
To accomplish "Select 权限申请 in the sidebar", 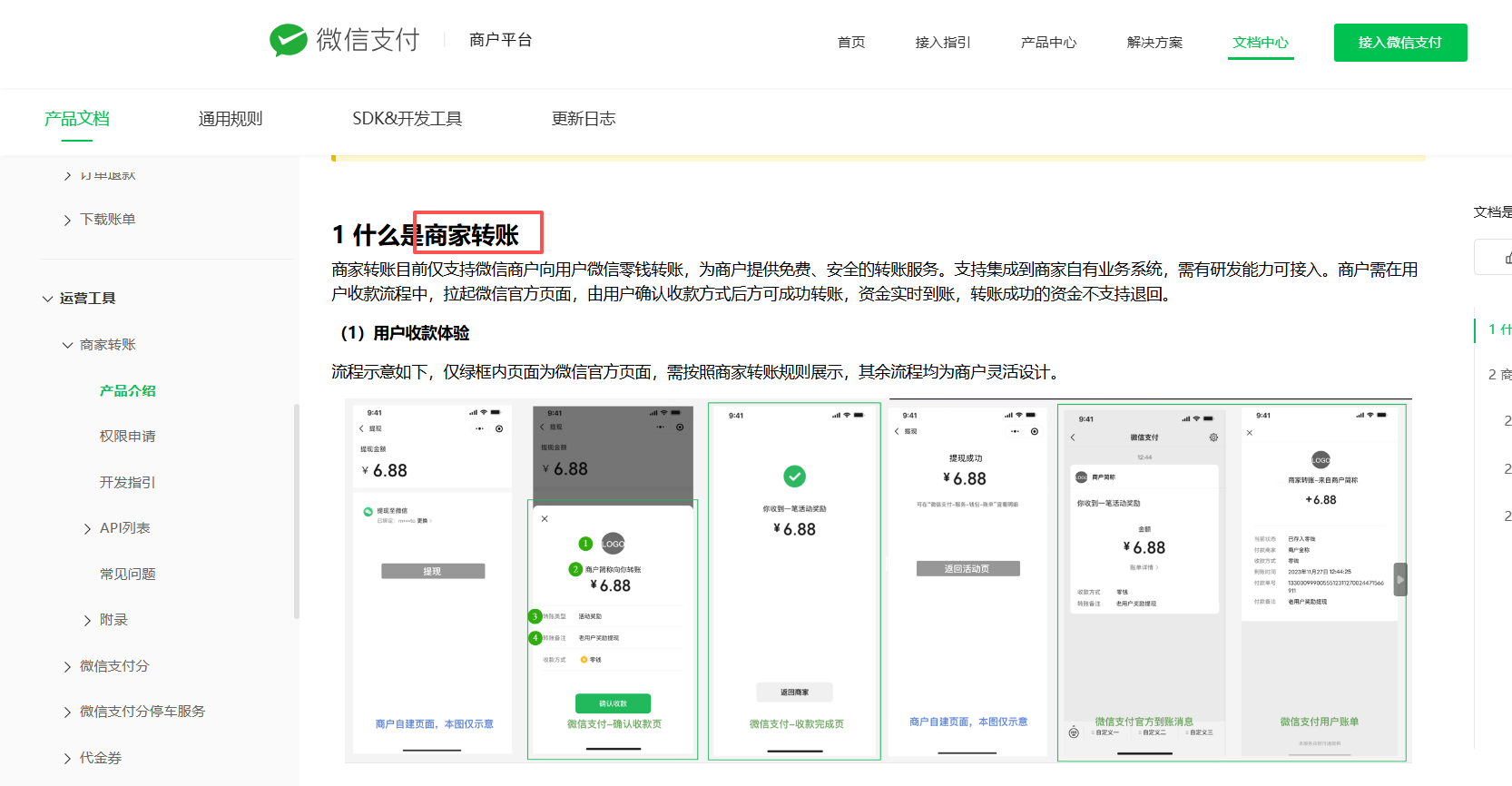I will 128,437.
